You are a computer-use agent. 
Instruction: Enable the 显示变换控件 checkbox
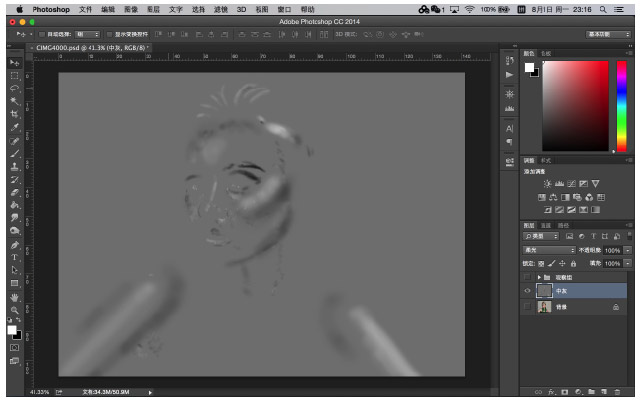coord(109,33)
